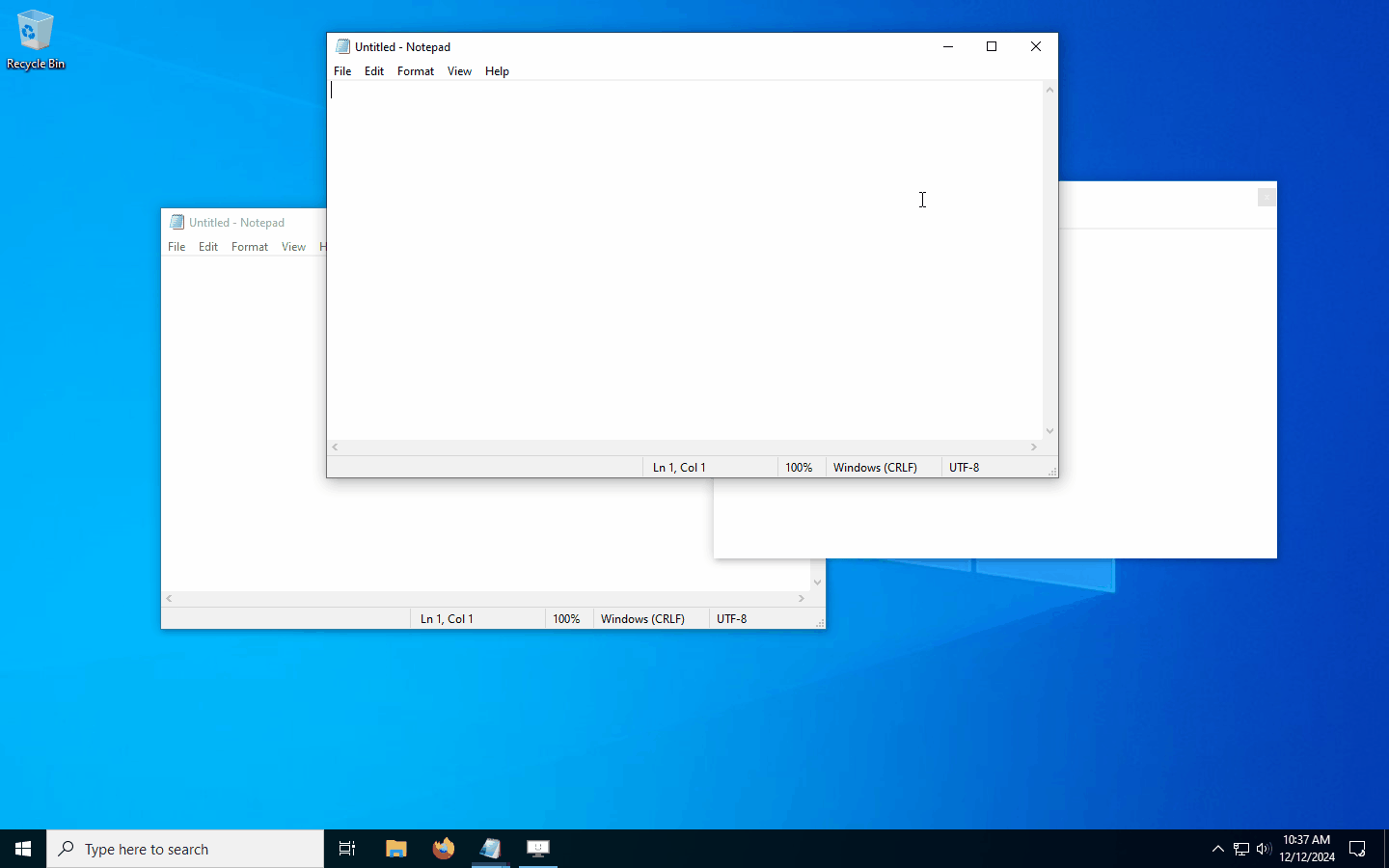Open File Explorer from taskbar
1389x868 pixels.
coord(395,849)
